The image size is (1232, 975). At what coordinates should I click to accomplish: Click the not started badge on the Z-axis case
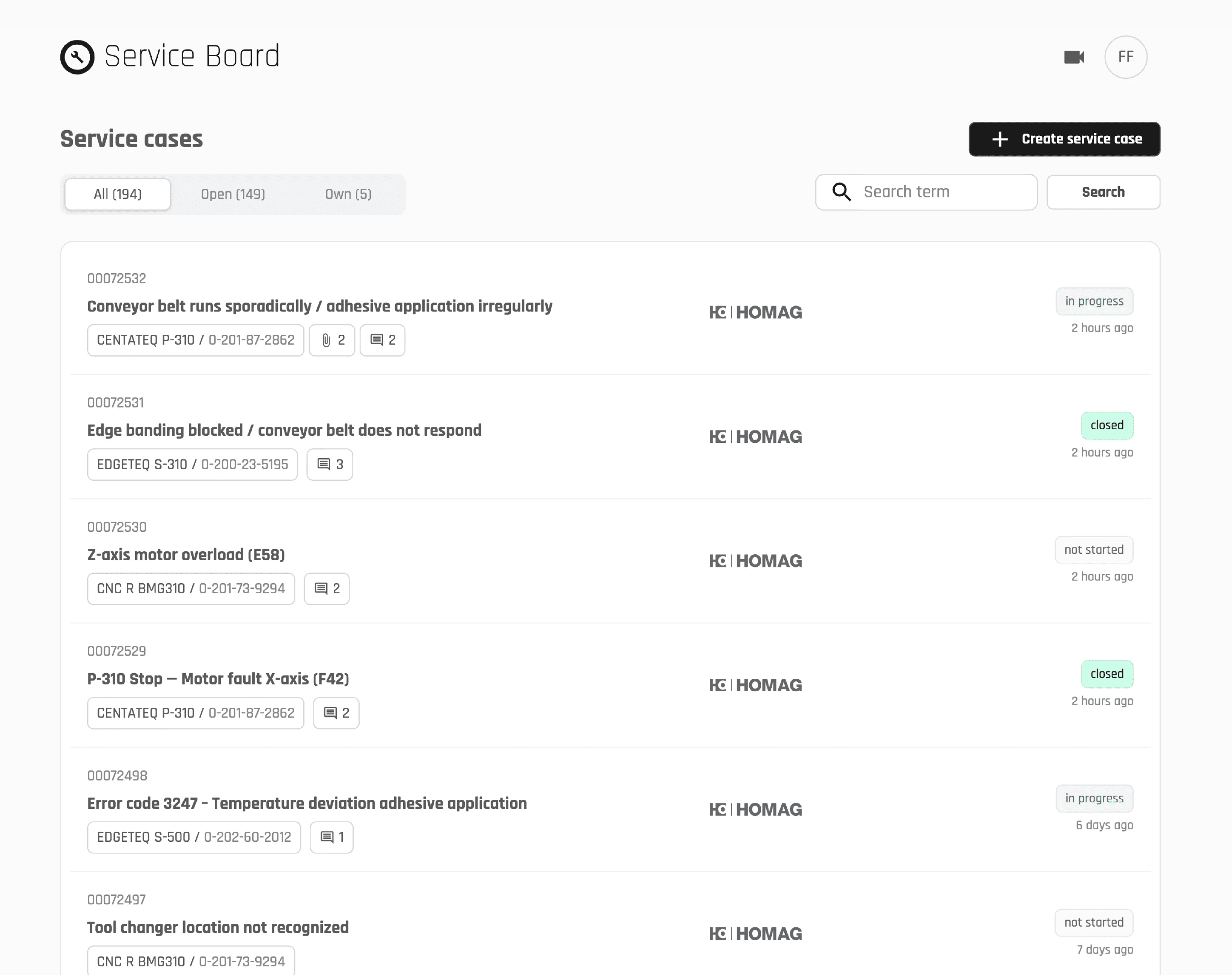(1093, 549)
